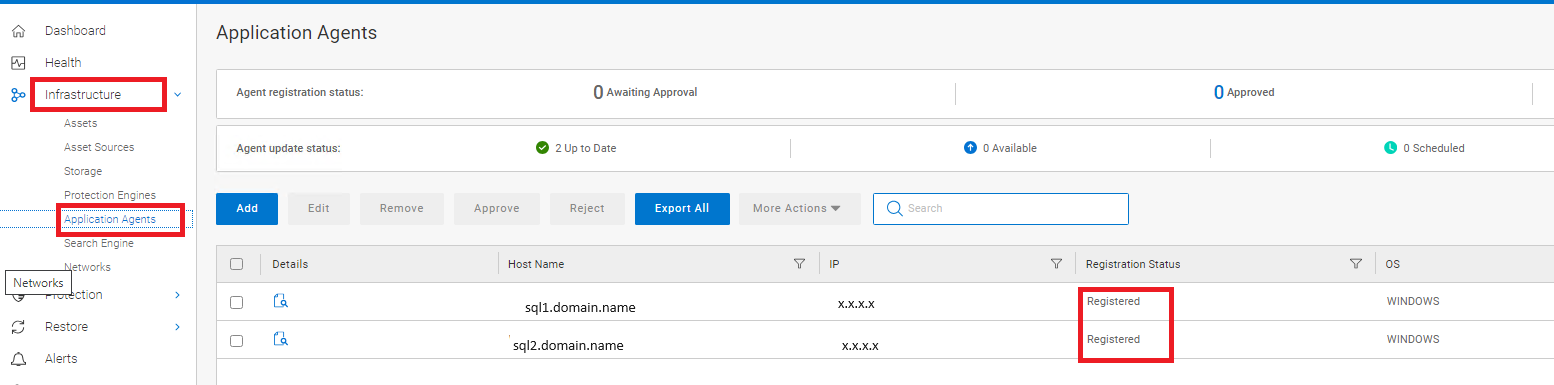Expand the Protection menu chevron
1554x385 pixels.
tap(178, 295)
